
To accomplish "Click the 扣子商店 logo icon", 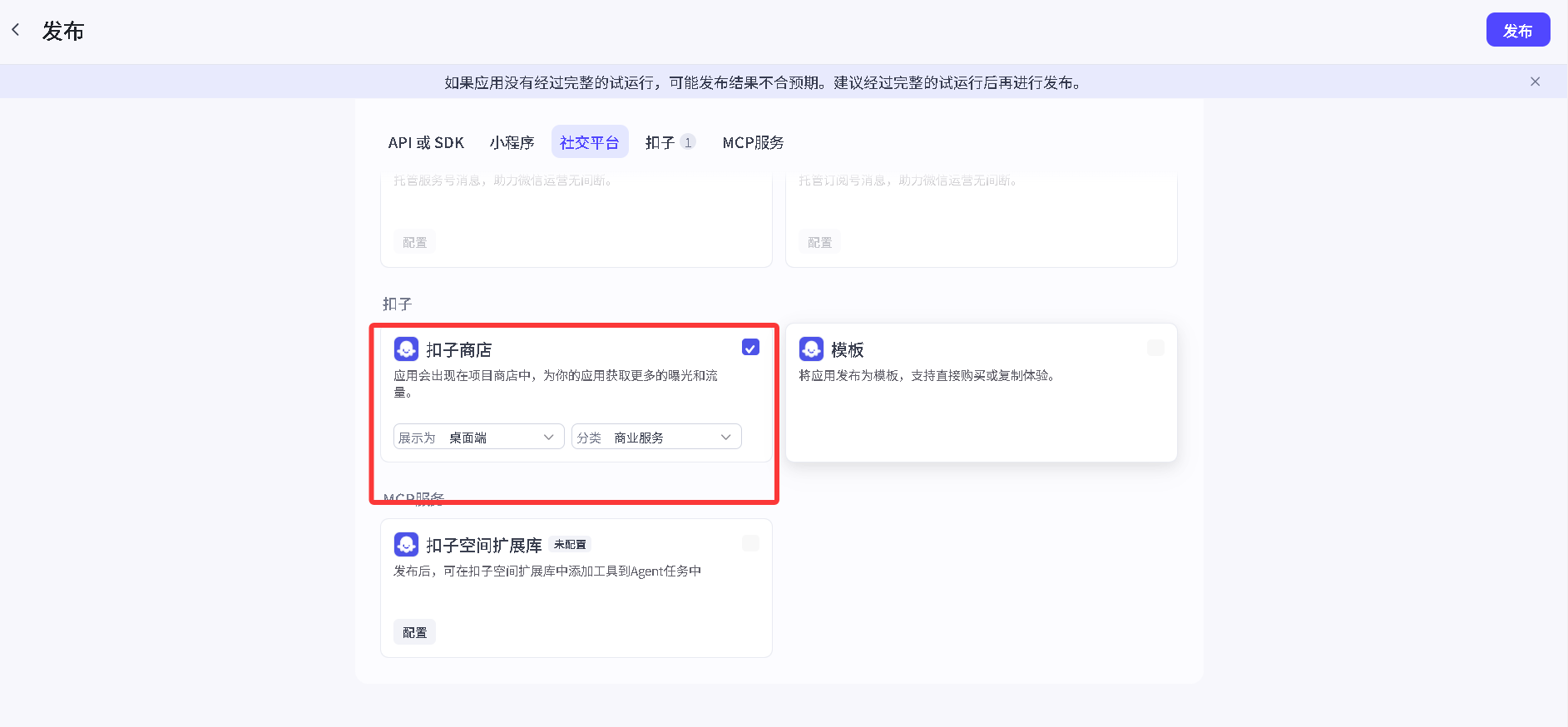I will (x=406, y=349).
